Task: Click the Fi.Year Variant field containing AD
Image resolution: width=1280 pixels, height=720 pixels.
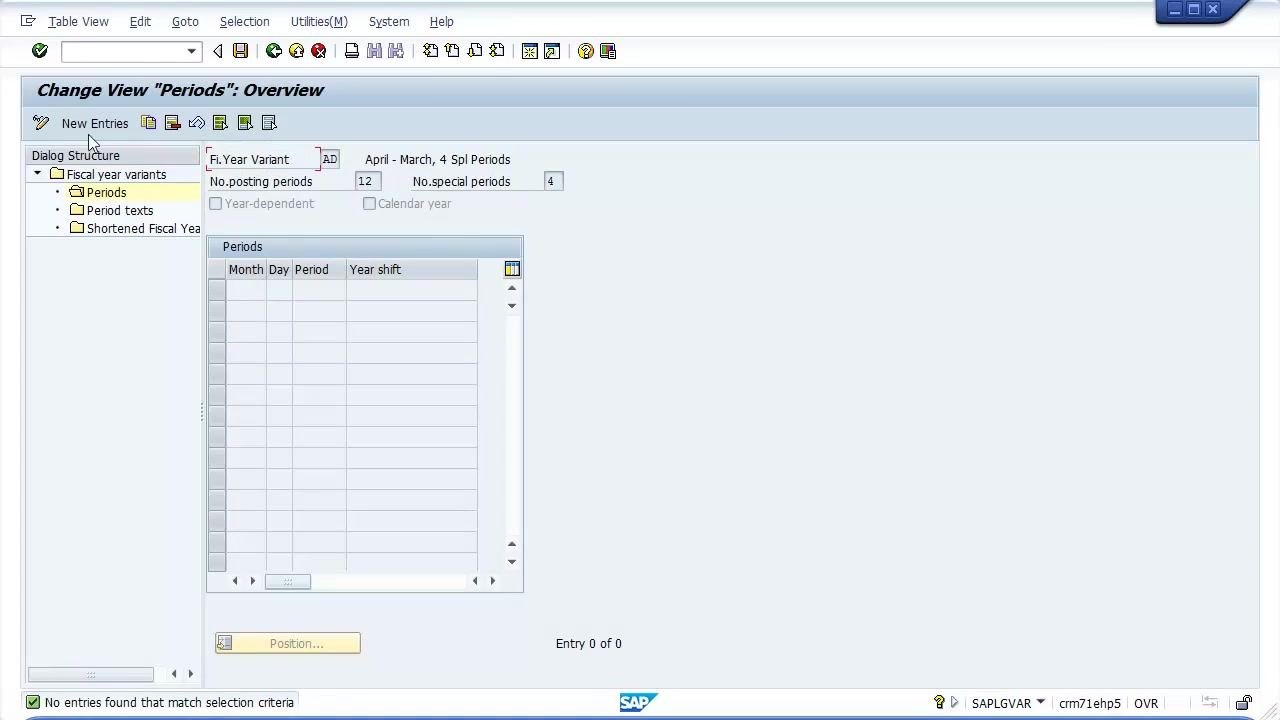Action: 329,159
